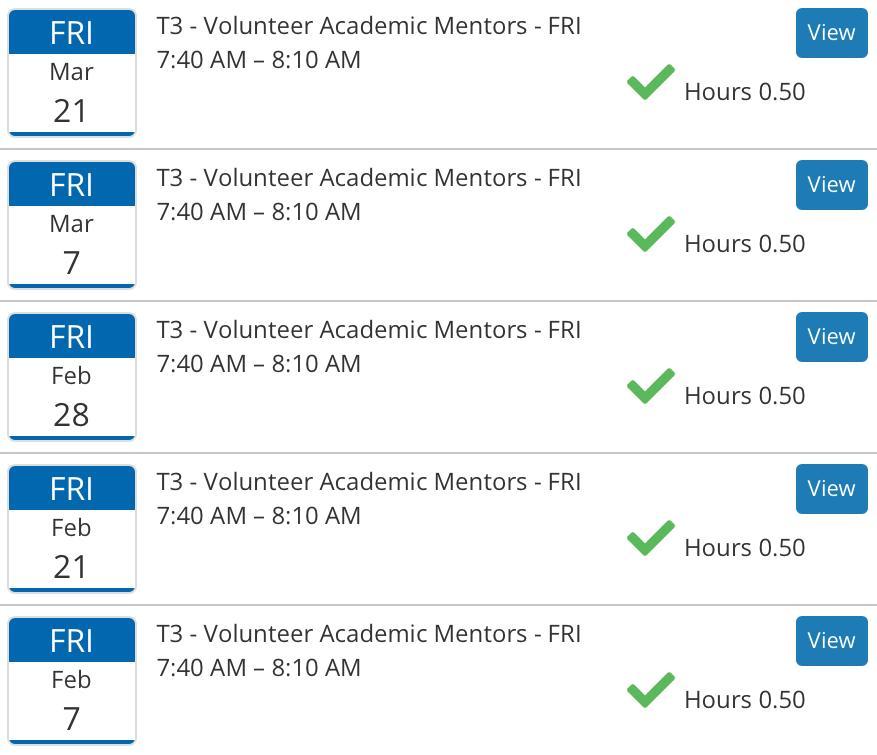
Task: Click the Feb 7 calendar date icon
Action: click(71, 681)
